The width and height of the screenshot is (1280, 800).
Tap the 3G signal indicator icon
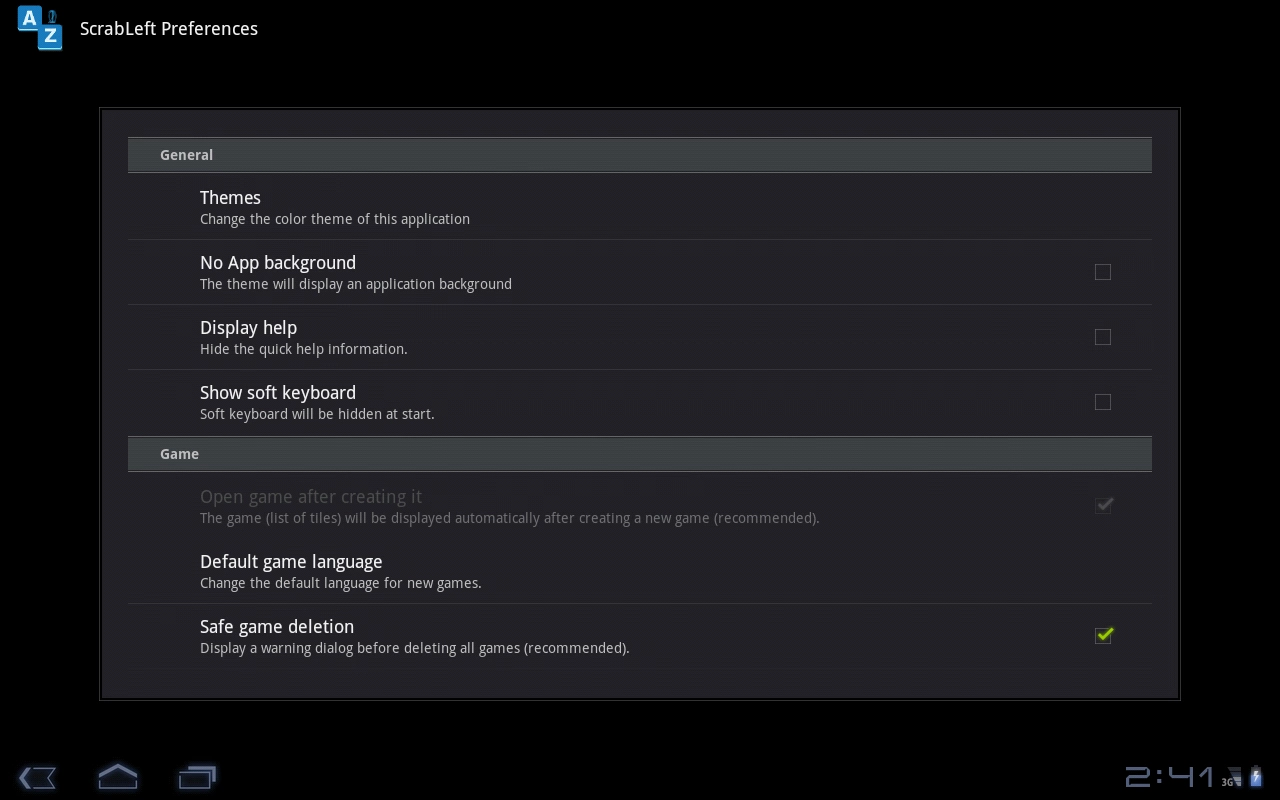pos(1231,778)
